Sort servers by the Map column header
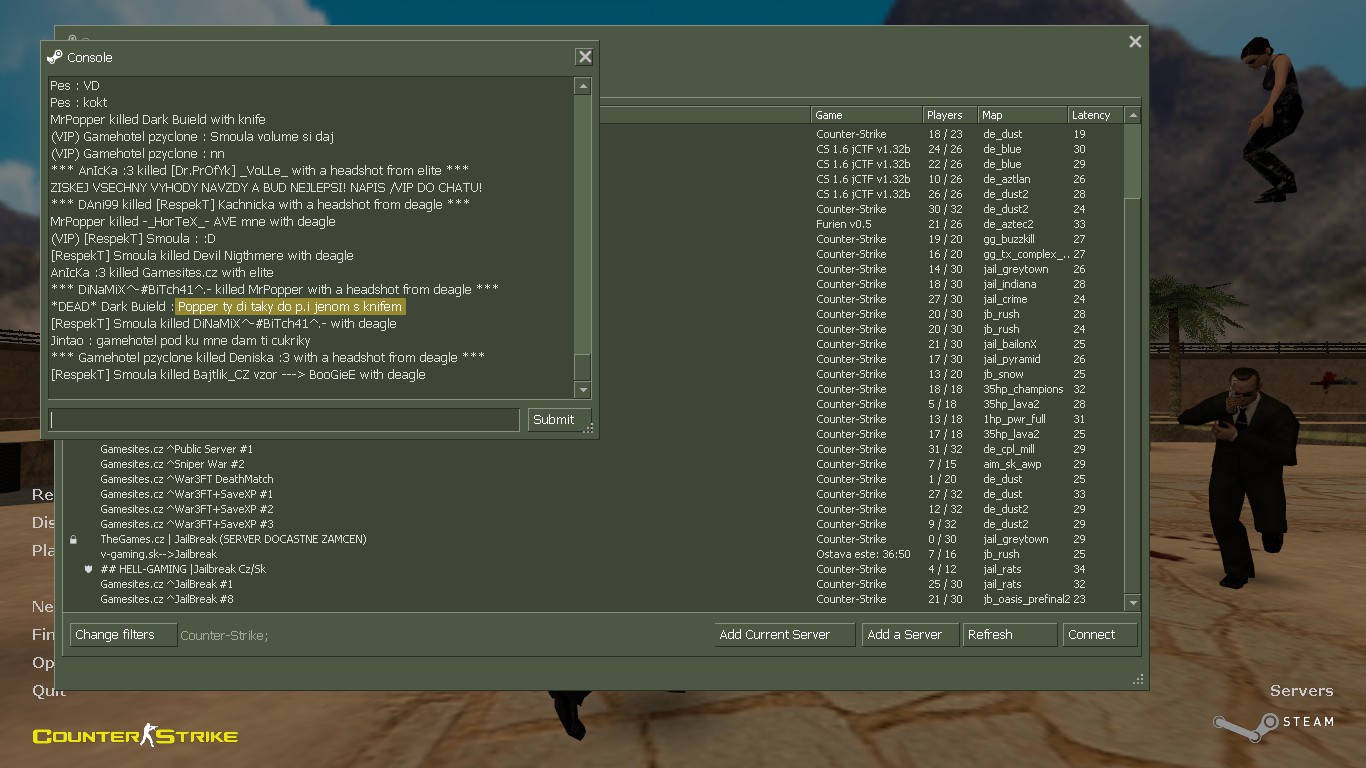This screenshot has width=1366, height=768. click(x=1022, y=115)
